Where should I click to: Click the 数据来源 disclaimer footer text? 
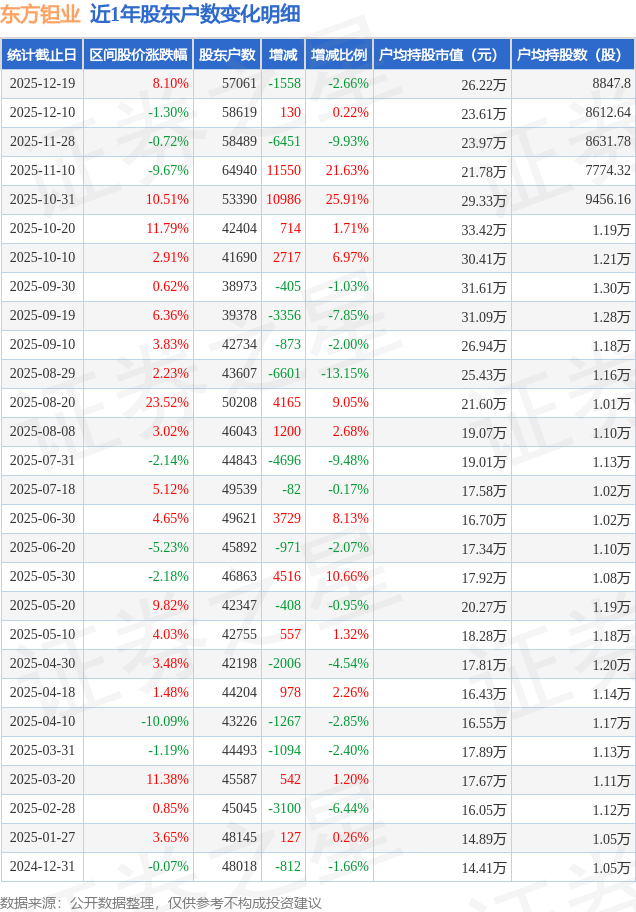[161, 902]
